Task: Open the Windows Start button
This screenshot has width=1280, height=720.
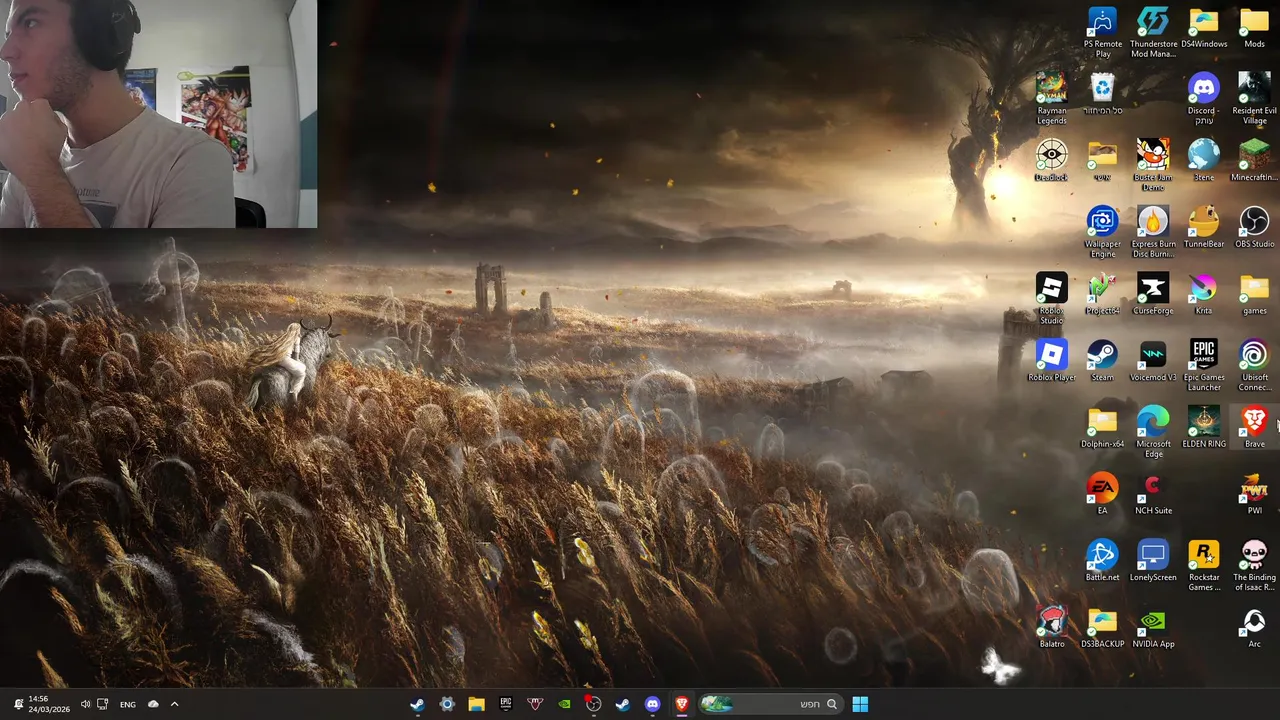Action: pyautogui.click(x=860, y=704)
